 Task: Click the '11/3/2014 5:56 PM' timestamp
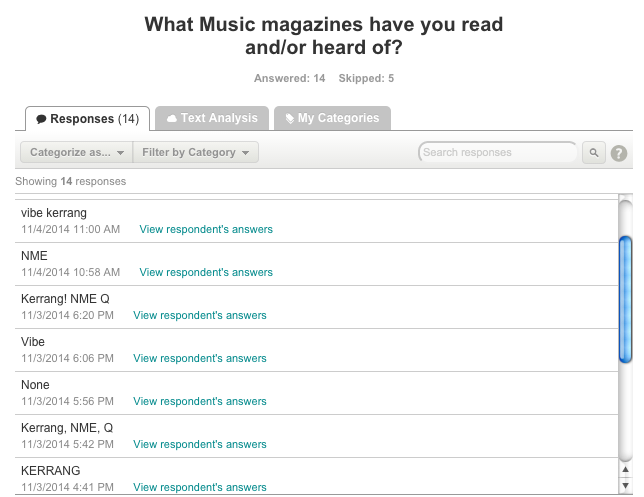coord(67,401)
